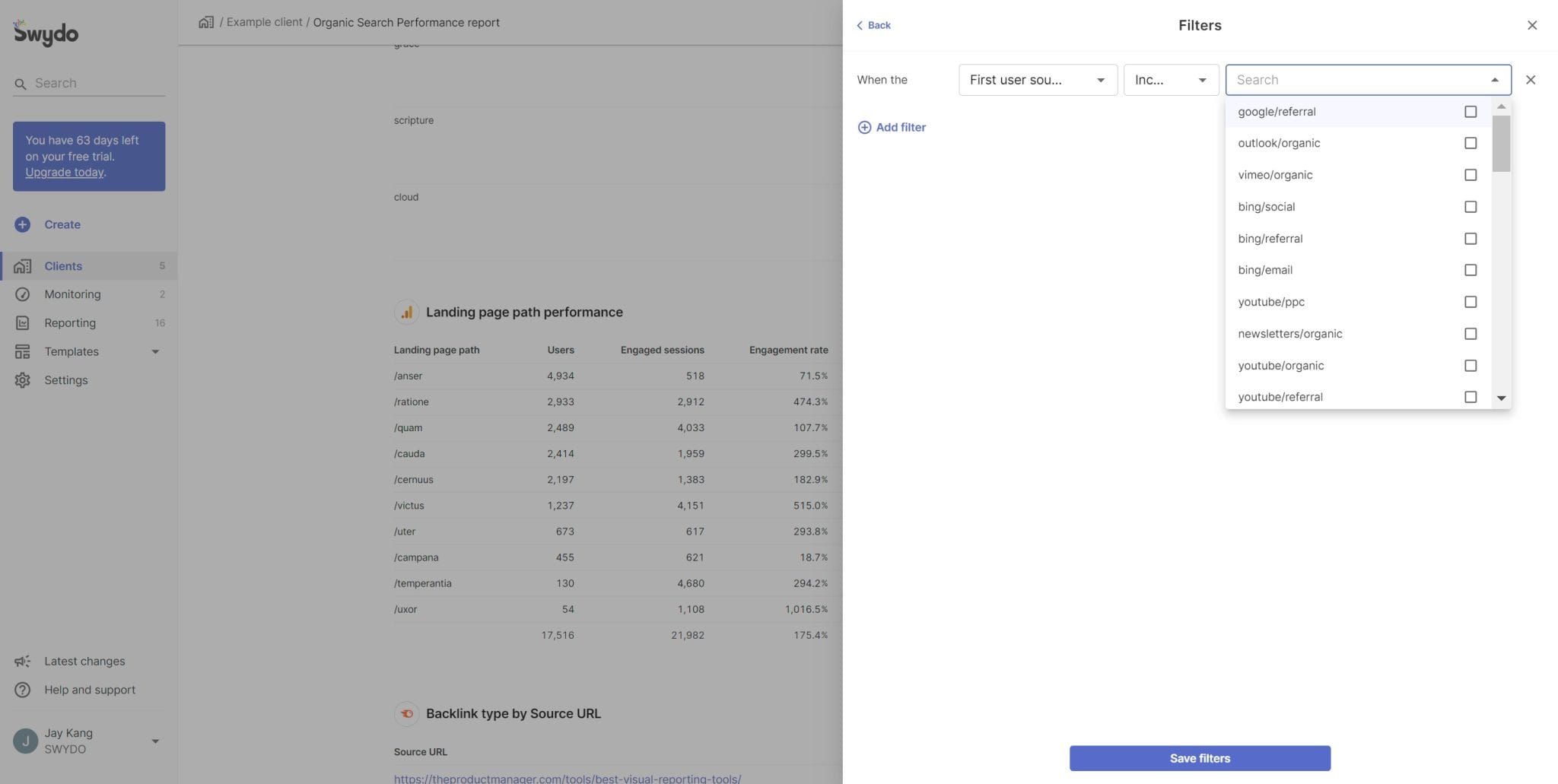Viewport: 1558px width, 784px height.
Task: Click the Latest changes megaphone icon
Action: pyautogui.click(x=23, y=661)
